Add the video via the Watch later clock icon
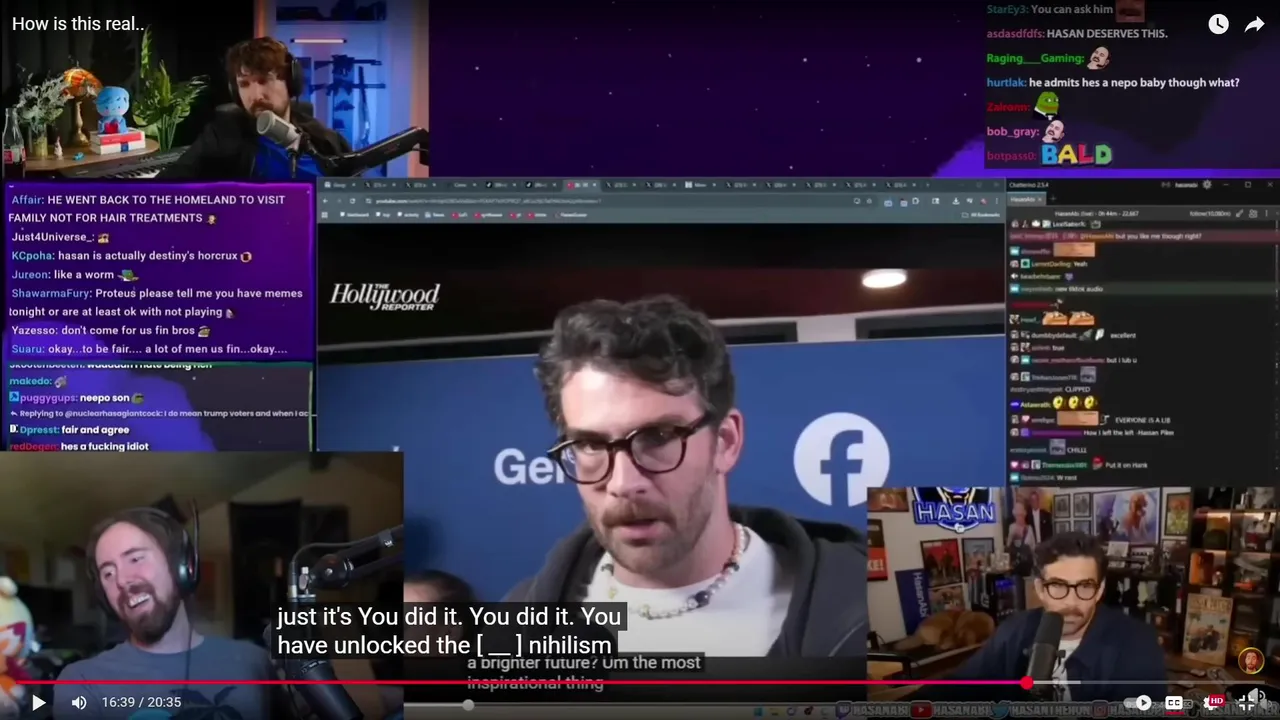1280x720 pixels. [1218, 25]
